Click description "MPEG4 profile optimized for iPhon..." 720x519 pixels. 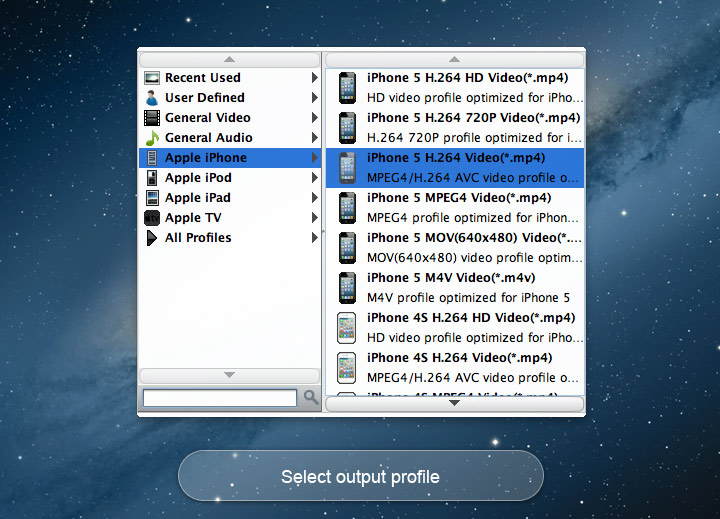tap(473, 218)
